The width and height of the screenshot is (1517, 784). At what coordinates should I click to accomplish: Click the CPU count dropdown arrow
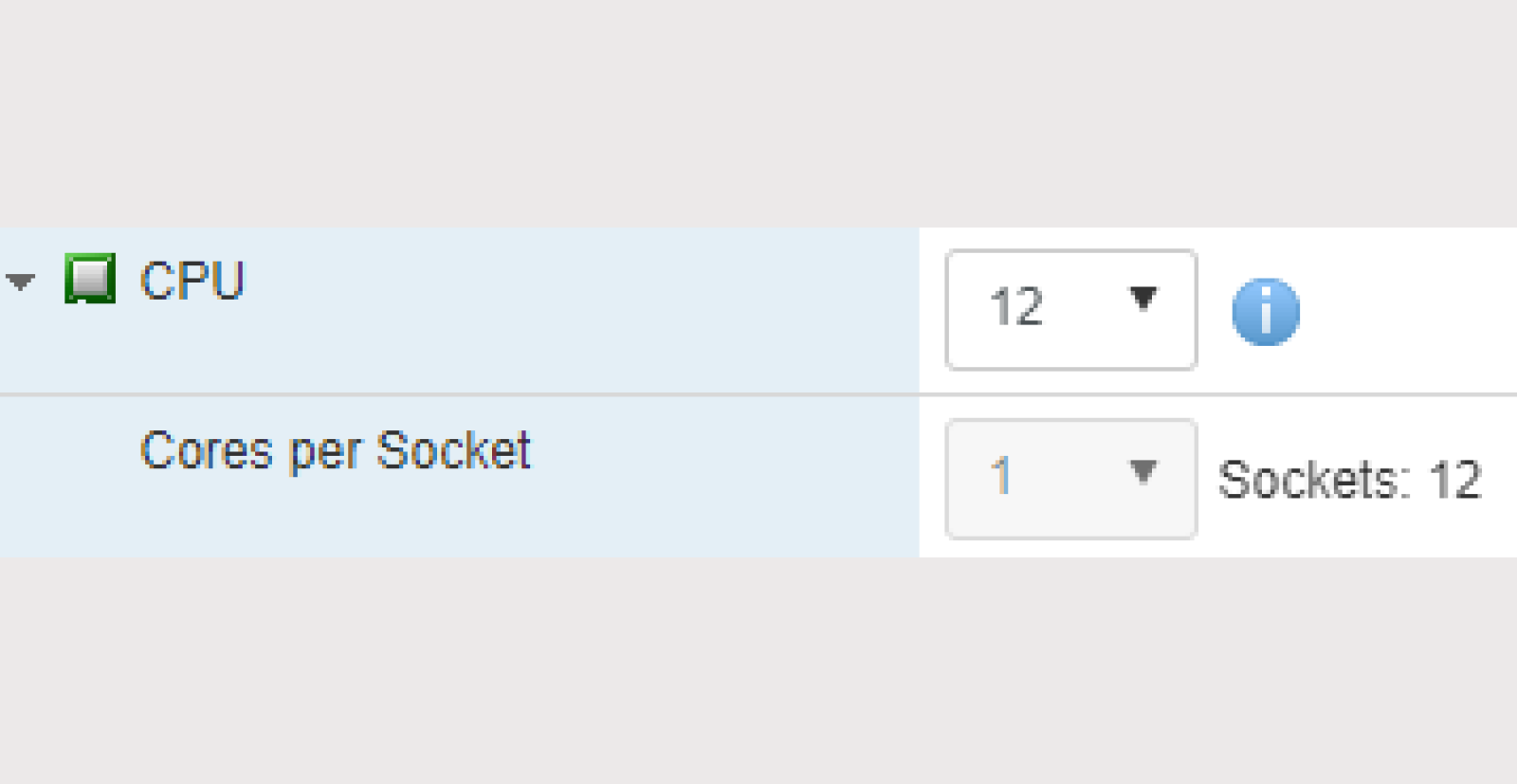click(1143, 299)
